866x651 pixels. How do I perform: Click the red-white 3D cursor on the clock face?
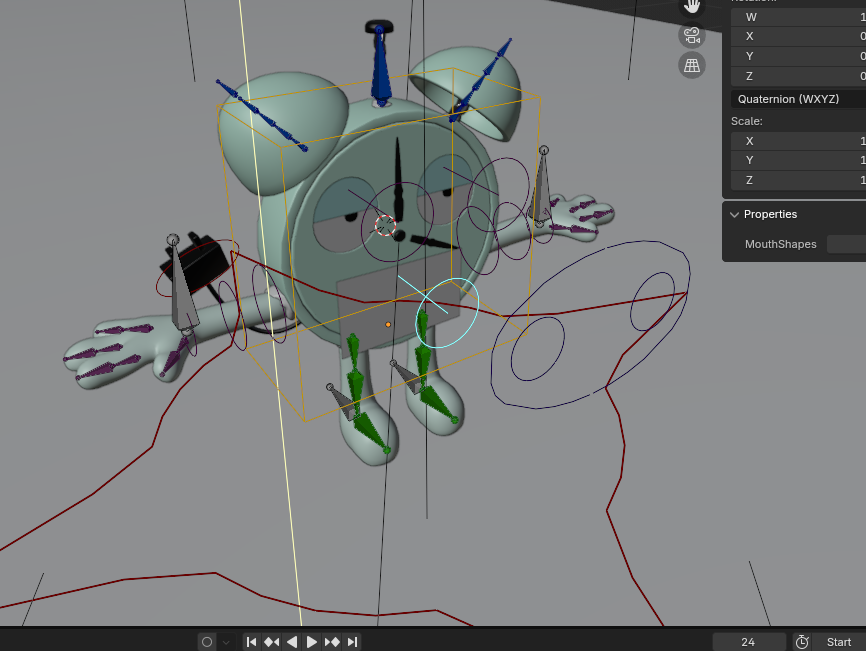point(385,225)
